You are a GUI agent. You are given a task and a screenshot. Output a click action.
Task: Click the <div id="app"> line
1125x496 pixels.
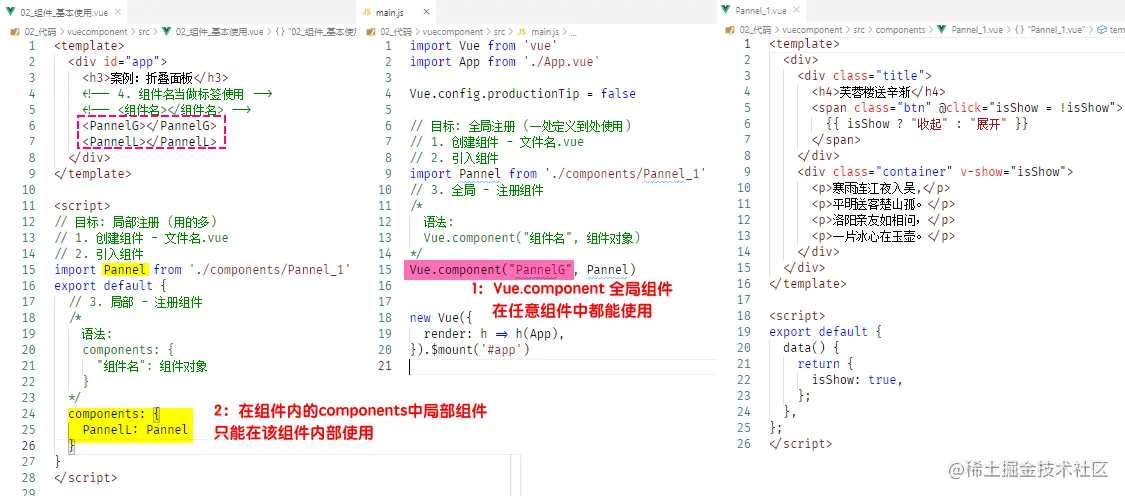(x=118, y=62)
